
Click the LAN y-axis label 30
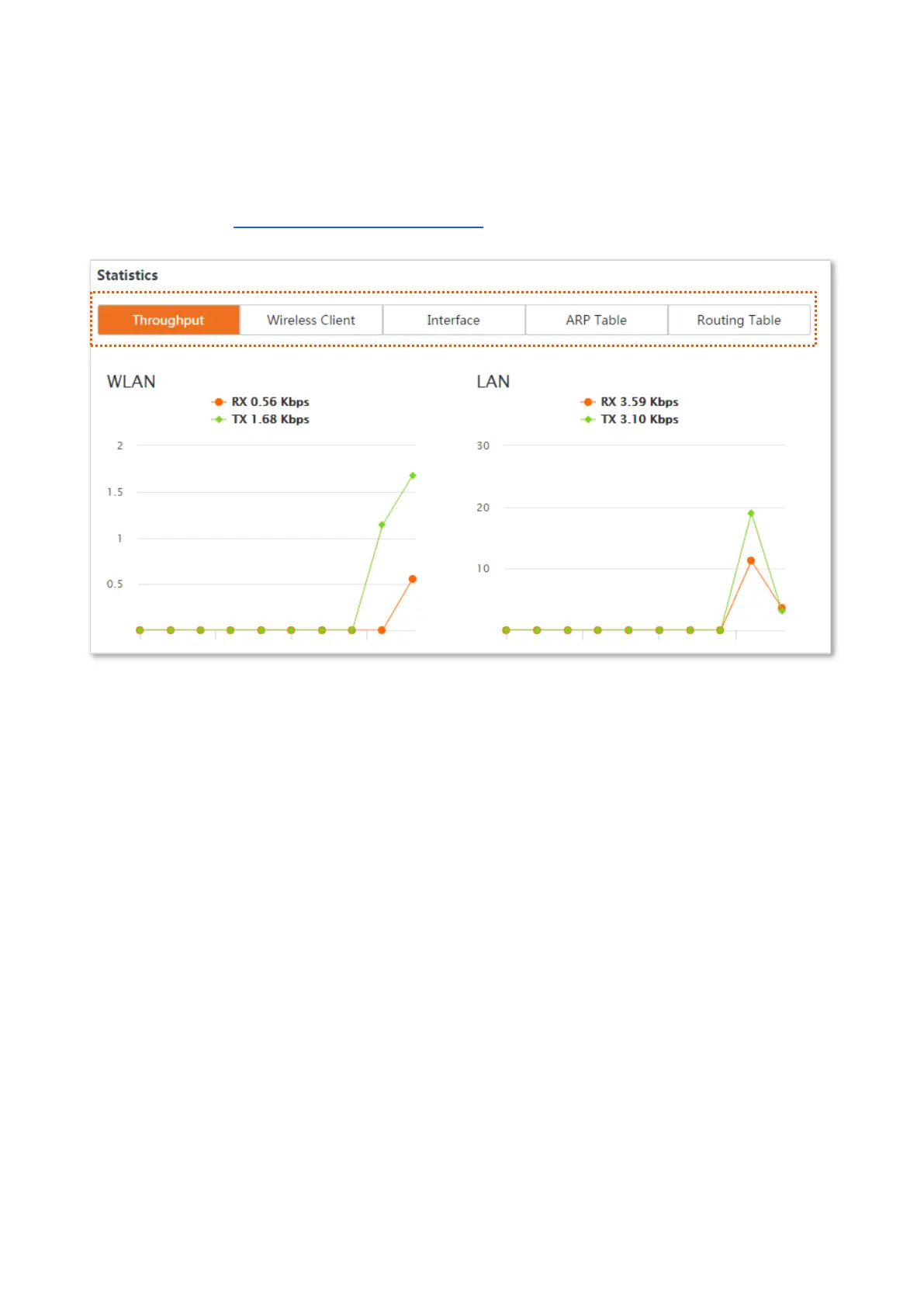(483, 445)
